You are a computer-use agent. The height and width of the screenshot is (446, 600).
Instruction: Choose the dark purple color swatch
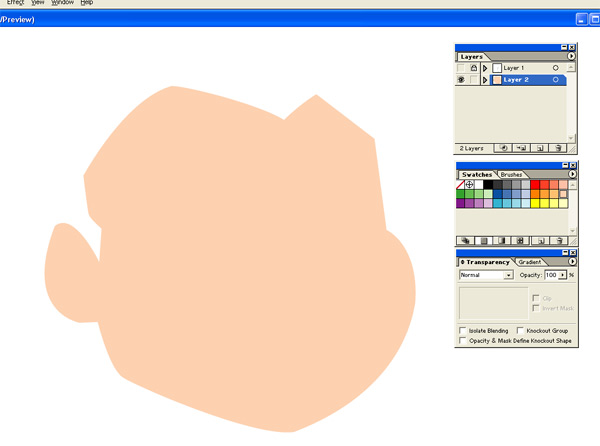(460, 203)
